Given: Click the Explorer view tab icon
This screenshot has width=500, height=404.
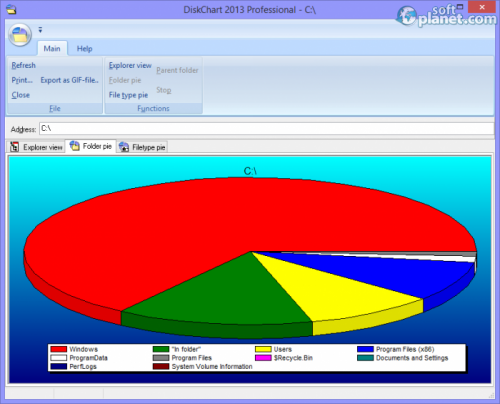Looking at the screenshot, I should (14, 147).
